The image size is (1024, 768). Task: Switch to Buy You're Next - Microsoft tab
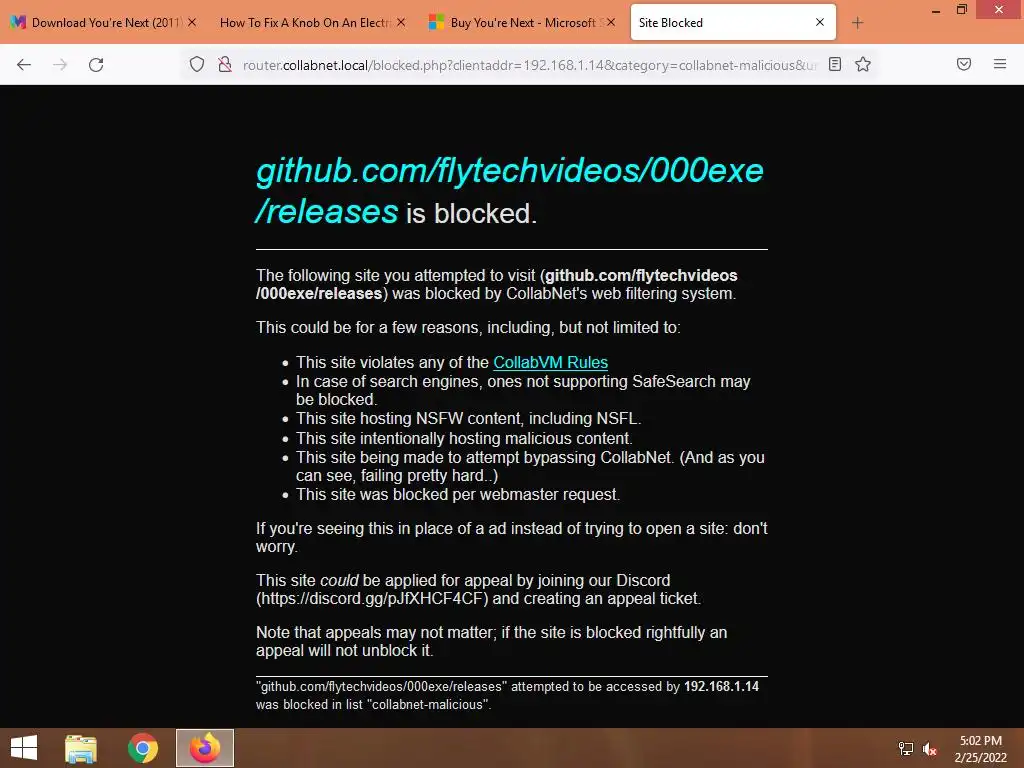[521, 23]
